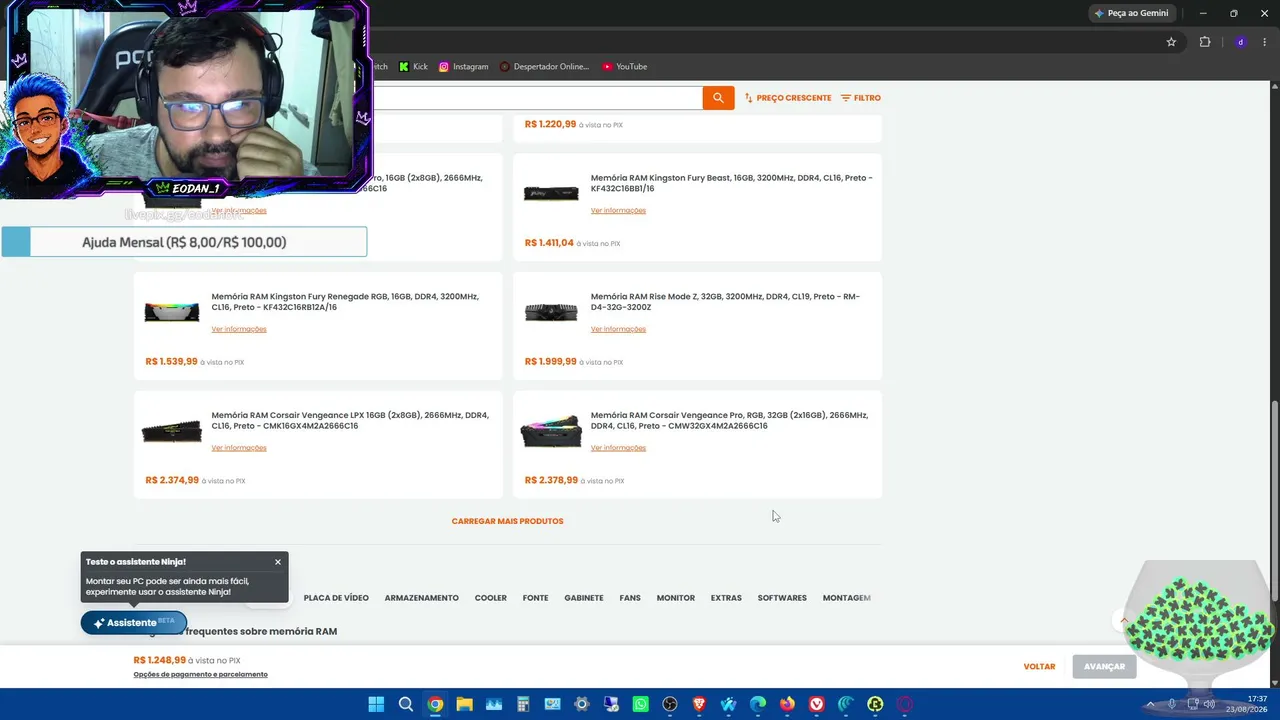Go to Gabinete step

(584, 598)
